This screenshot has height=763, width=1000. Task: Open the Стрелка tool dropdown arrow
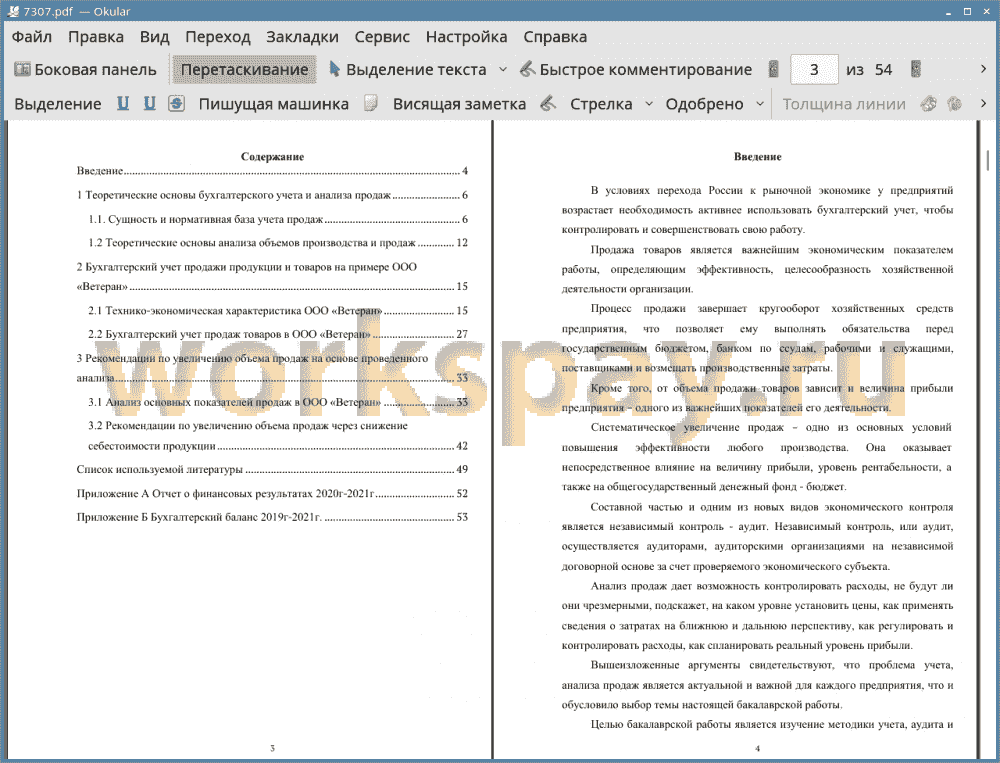coord(649,103)
